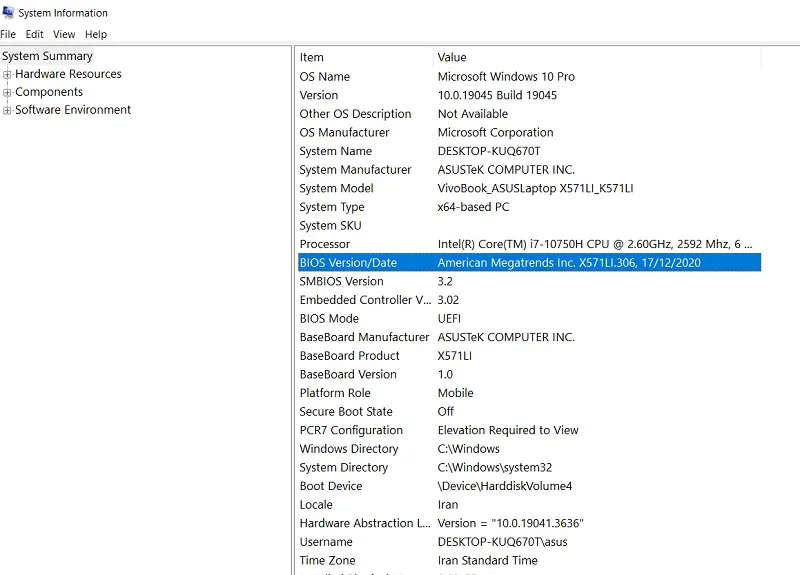The width and height of the screenshot is (800, 575).
Task: Open the View menu
Action: (64, 34)
